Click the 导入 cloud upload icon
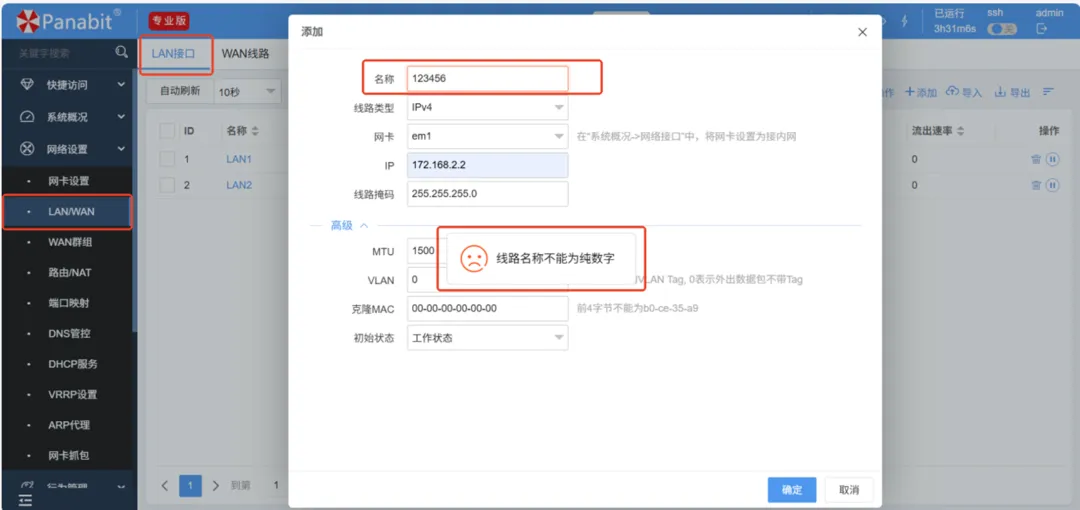Screen dimensions: 1080x510 952,92
